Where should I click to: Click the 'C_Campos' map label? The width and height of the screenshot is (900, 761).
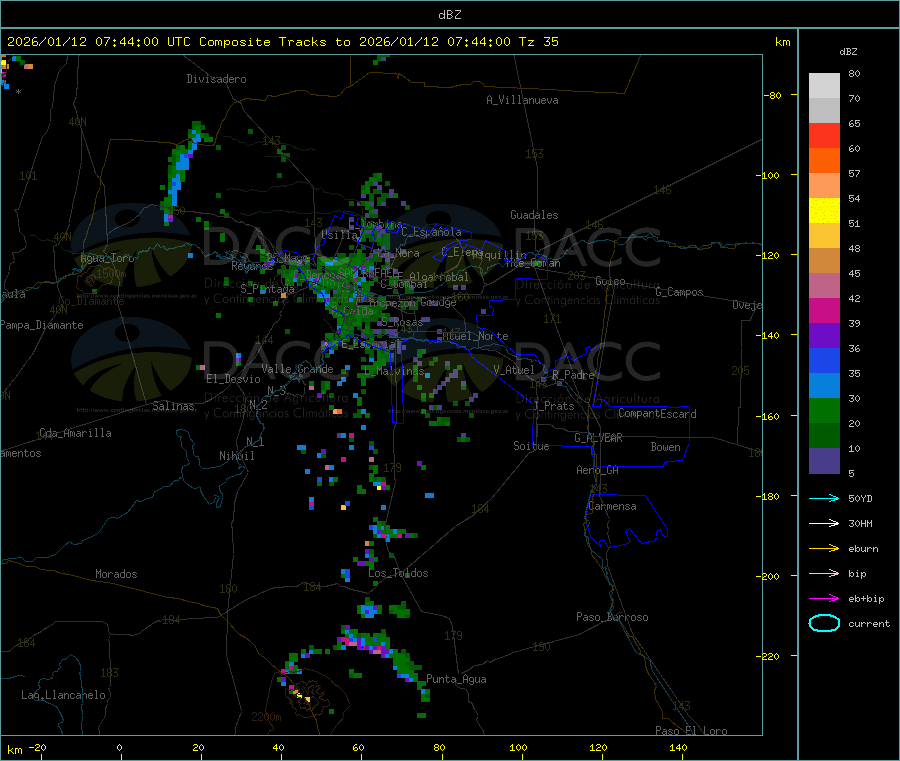click(679, 292)
